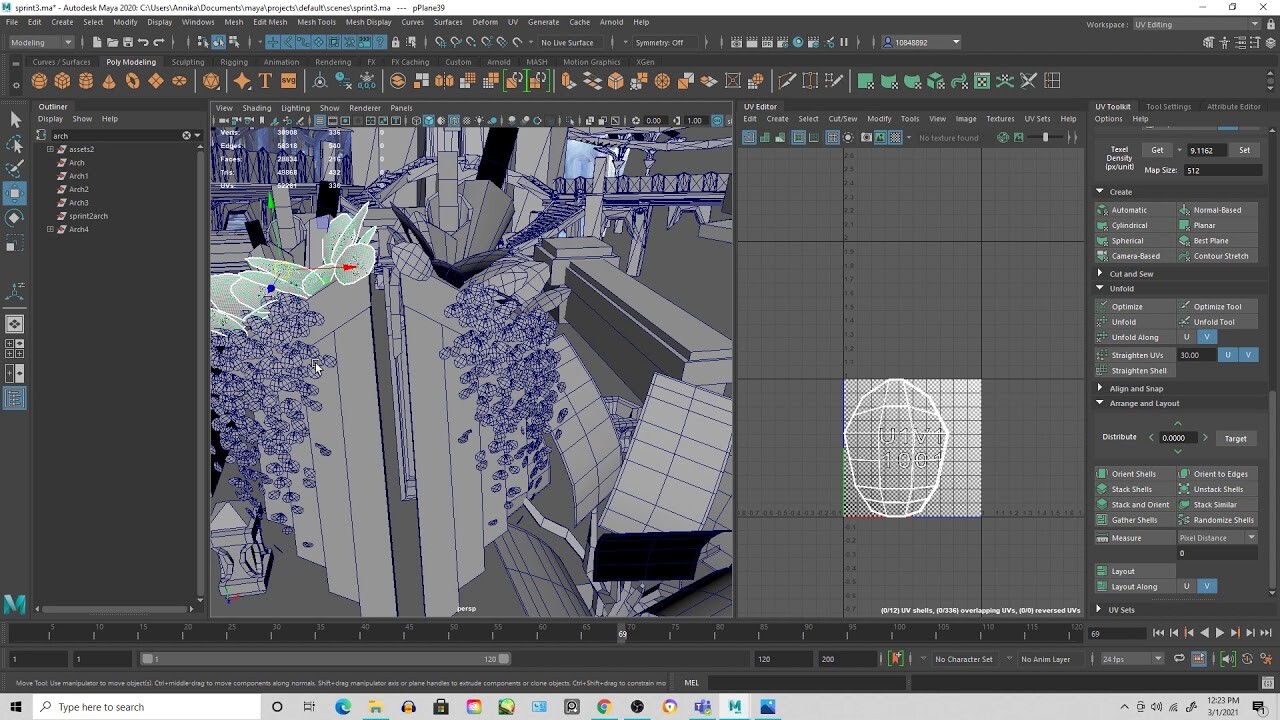This screenshot has width=1280, height=720.
Task: Click the Map Size input field
Action: point(1221,170)
